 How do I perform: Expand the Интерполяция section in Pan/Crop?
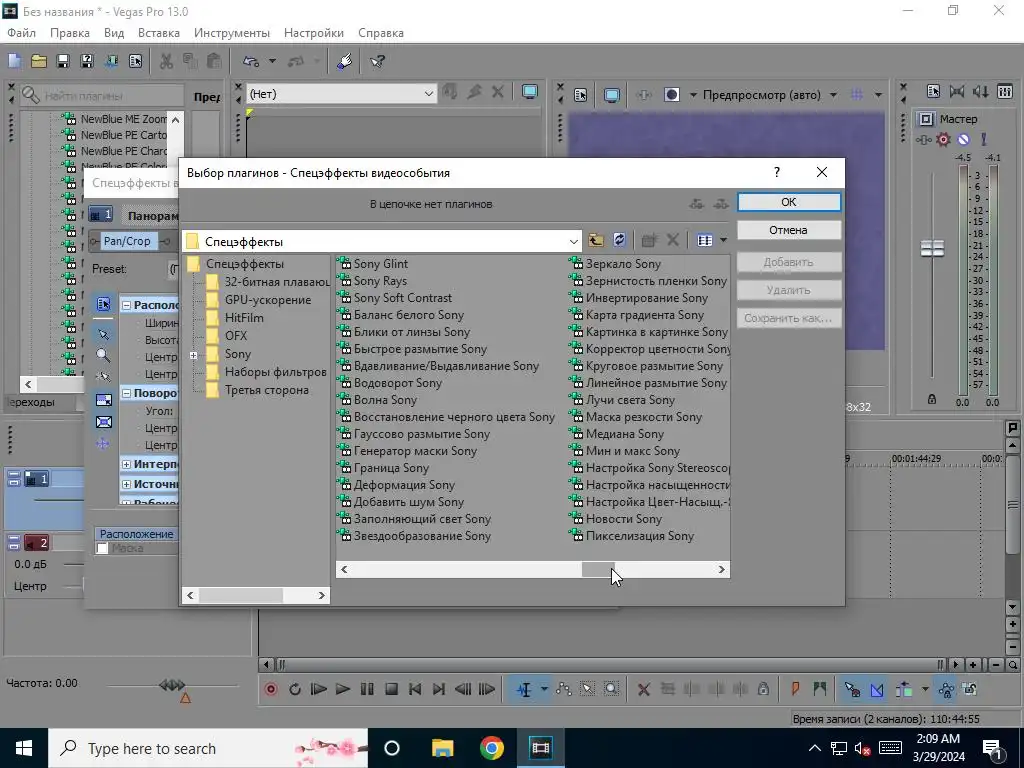[127, 464]
